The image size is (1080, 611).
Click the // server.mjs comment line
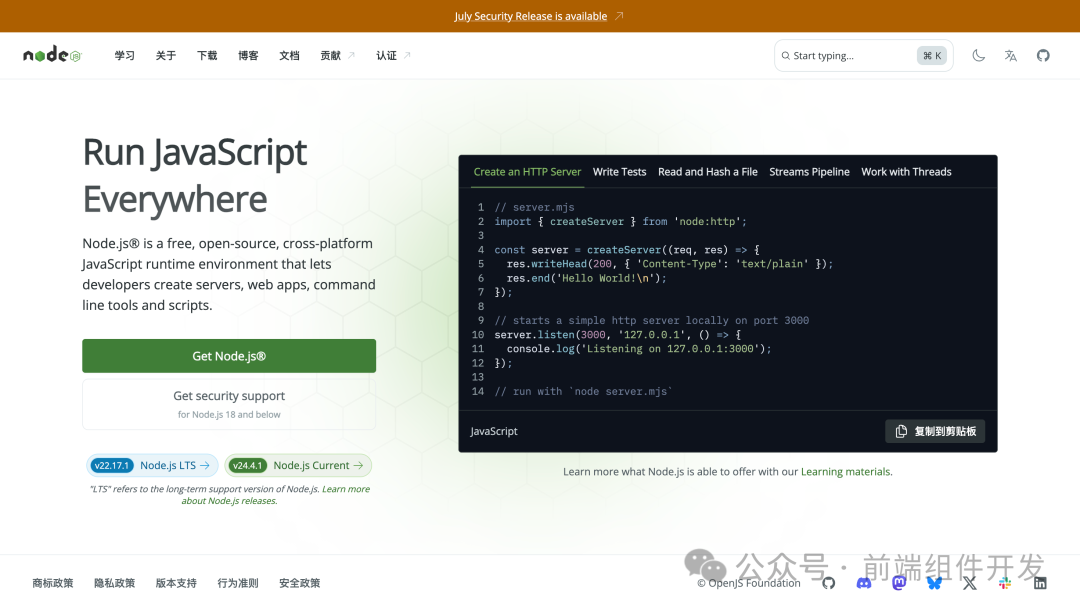coord(534,207)
